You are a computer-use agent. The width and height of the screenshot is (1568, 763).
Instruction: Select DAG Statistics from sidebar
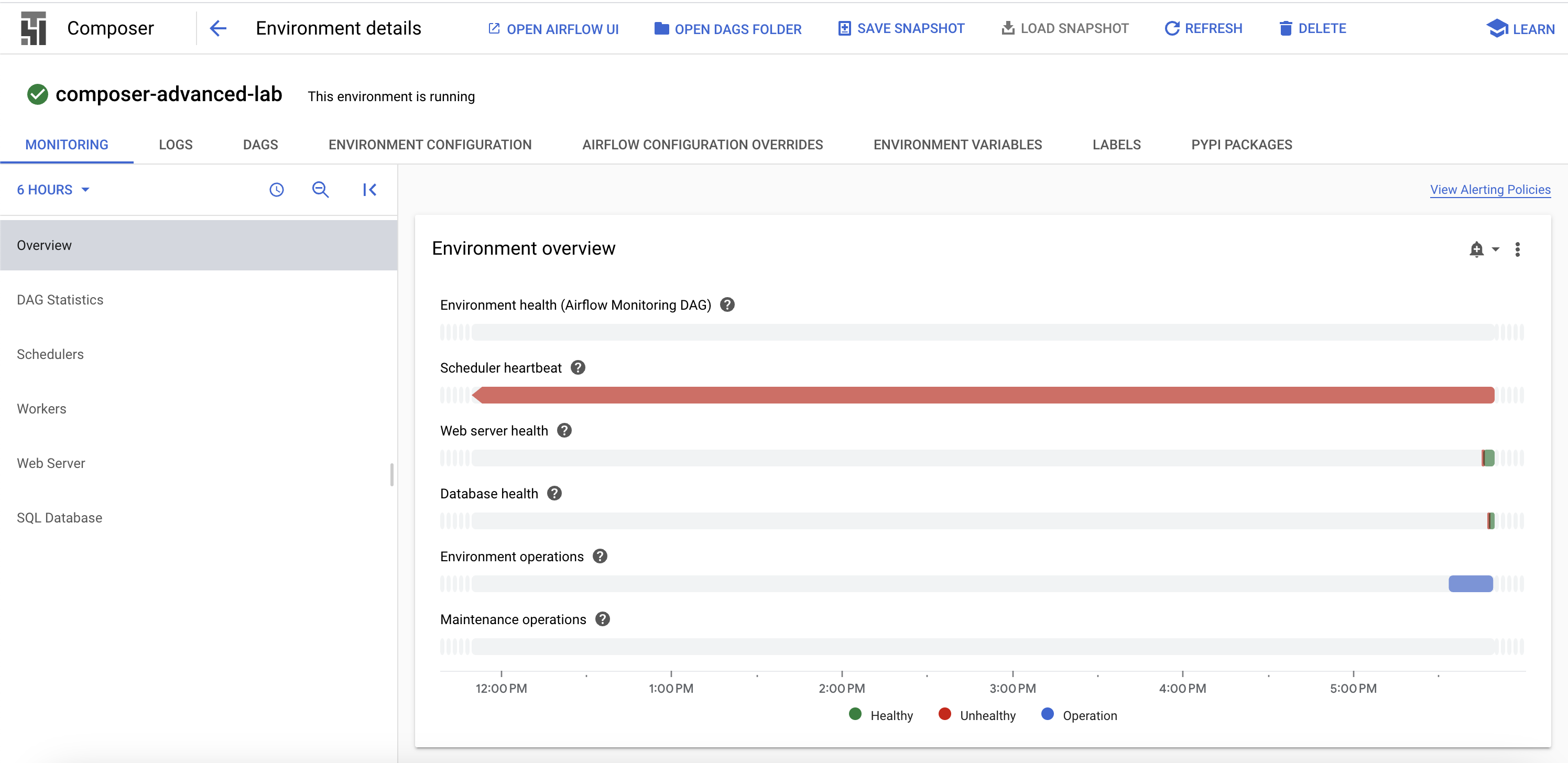pos(60,300)
